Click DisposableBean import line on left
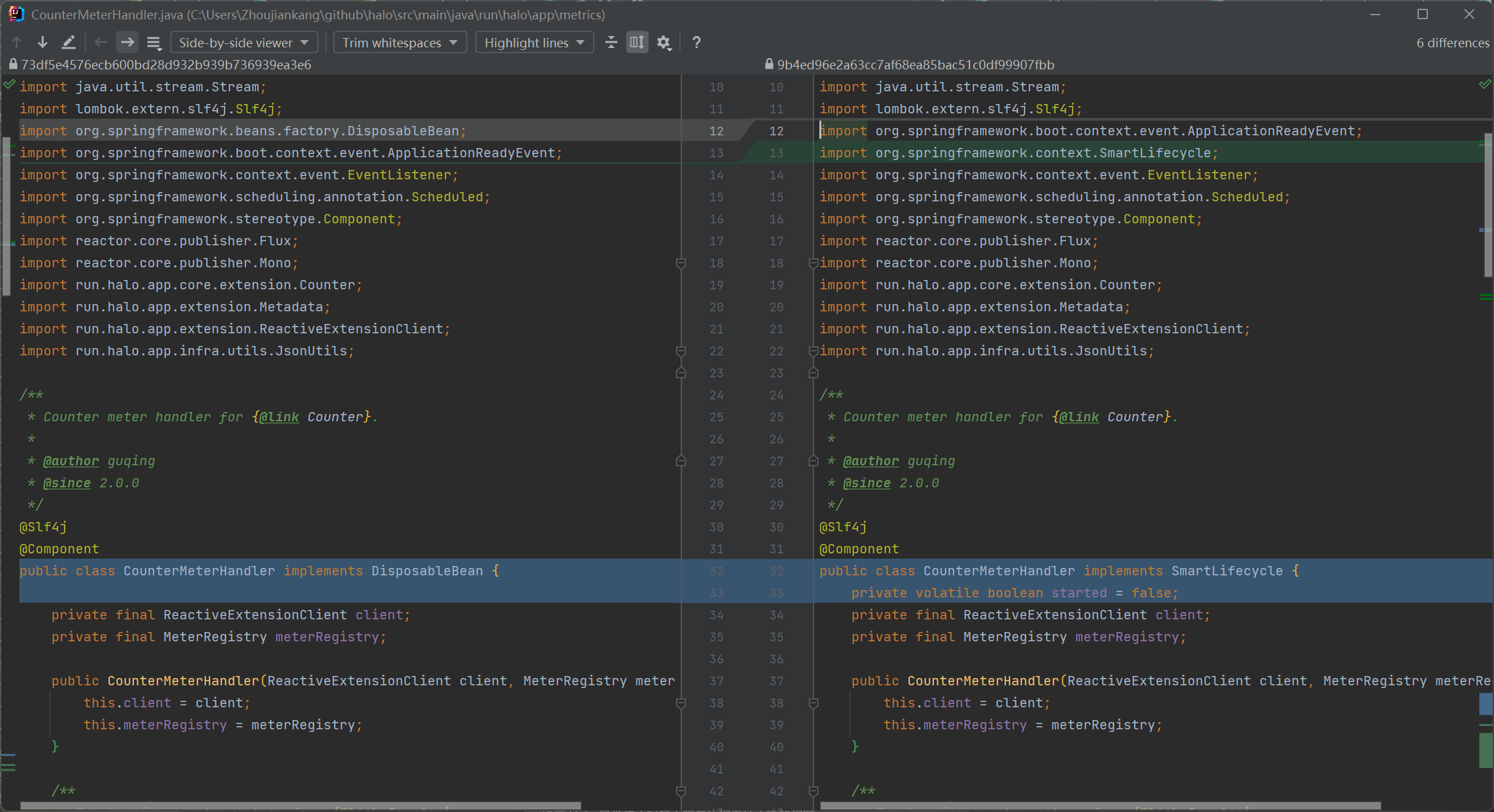 click(243, 131)
